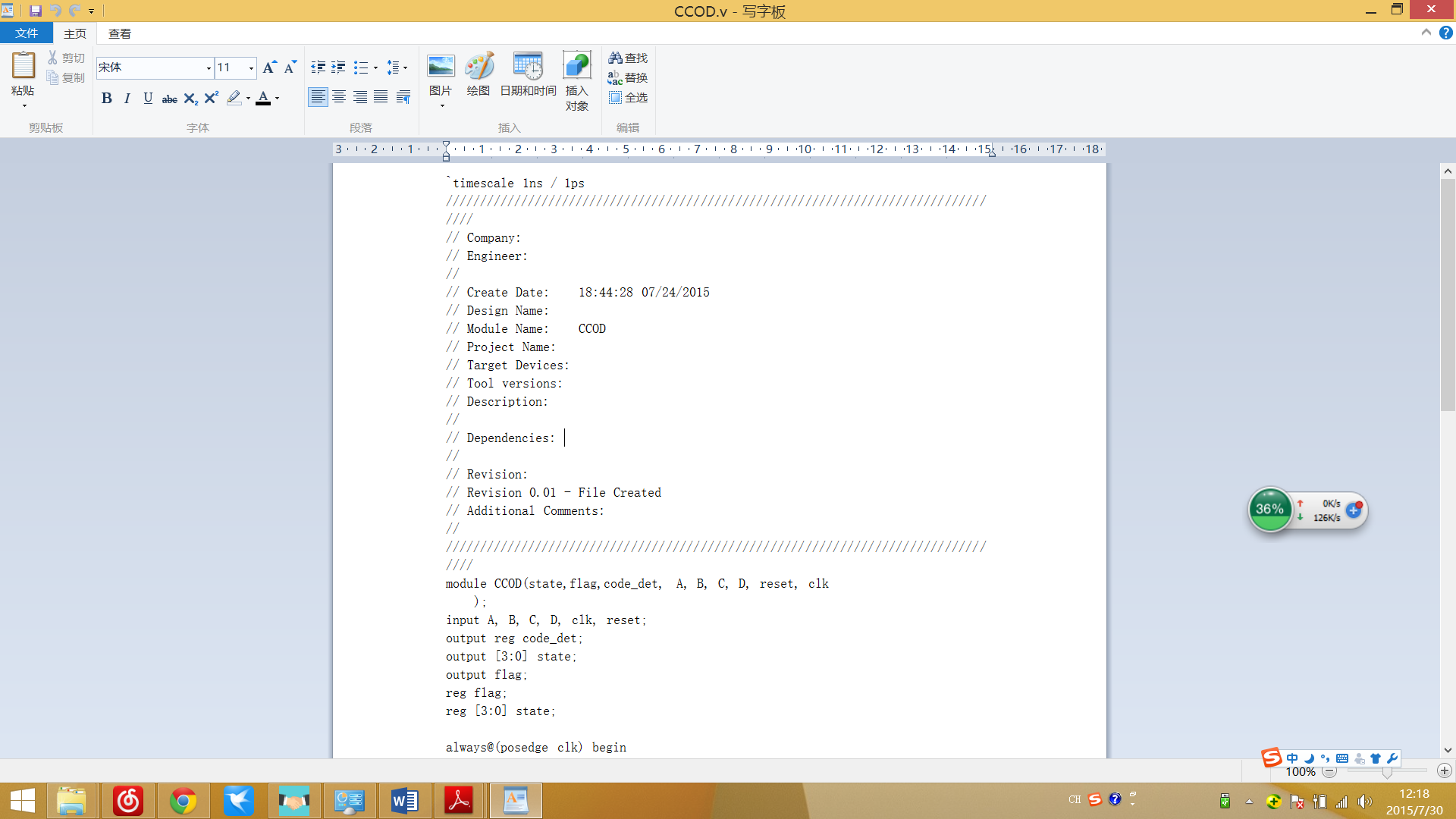The width and height of the screenshot is (1456, 819).
Task: Toggle italic formatting
Action: (127, 98)
